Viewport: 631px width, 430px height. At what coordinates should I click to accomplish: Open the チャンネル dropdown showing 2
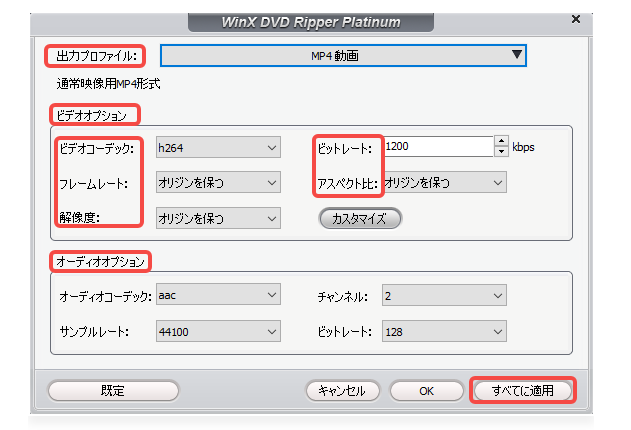coord(444,296)
